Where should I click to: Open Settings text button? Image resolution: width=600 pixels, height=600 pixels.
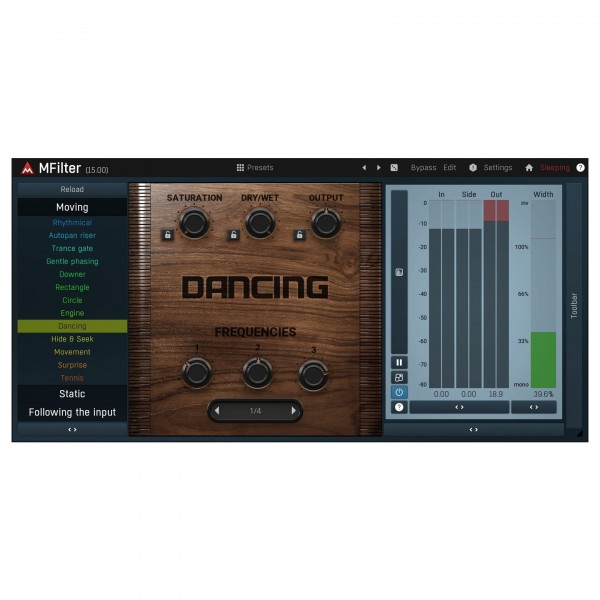point(498,168)
